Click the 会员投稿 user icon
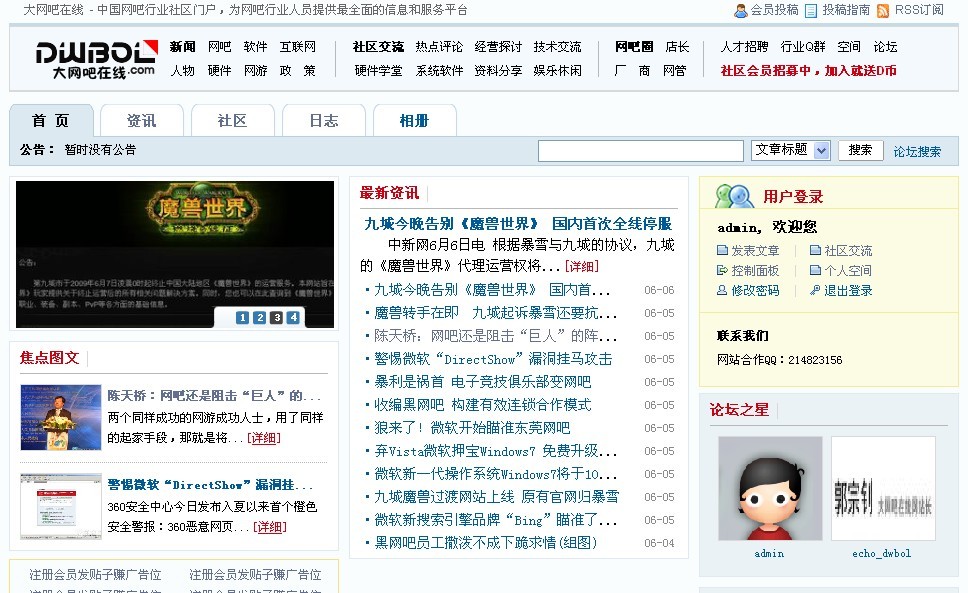The image size is (968, 593). [x=740, y=11]
